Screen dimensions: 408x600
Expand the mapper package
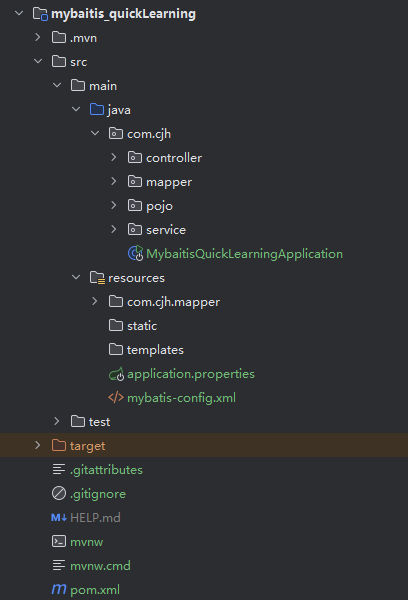click(x=114, y=181)
